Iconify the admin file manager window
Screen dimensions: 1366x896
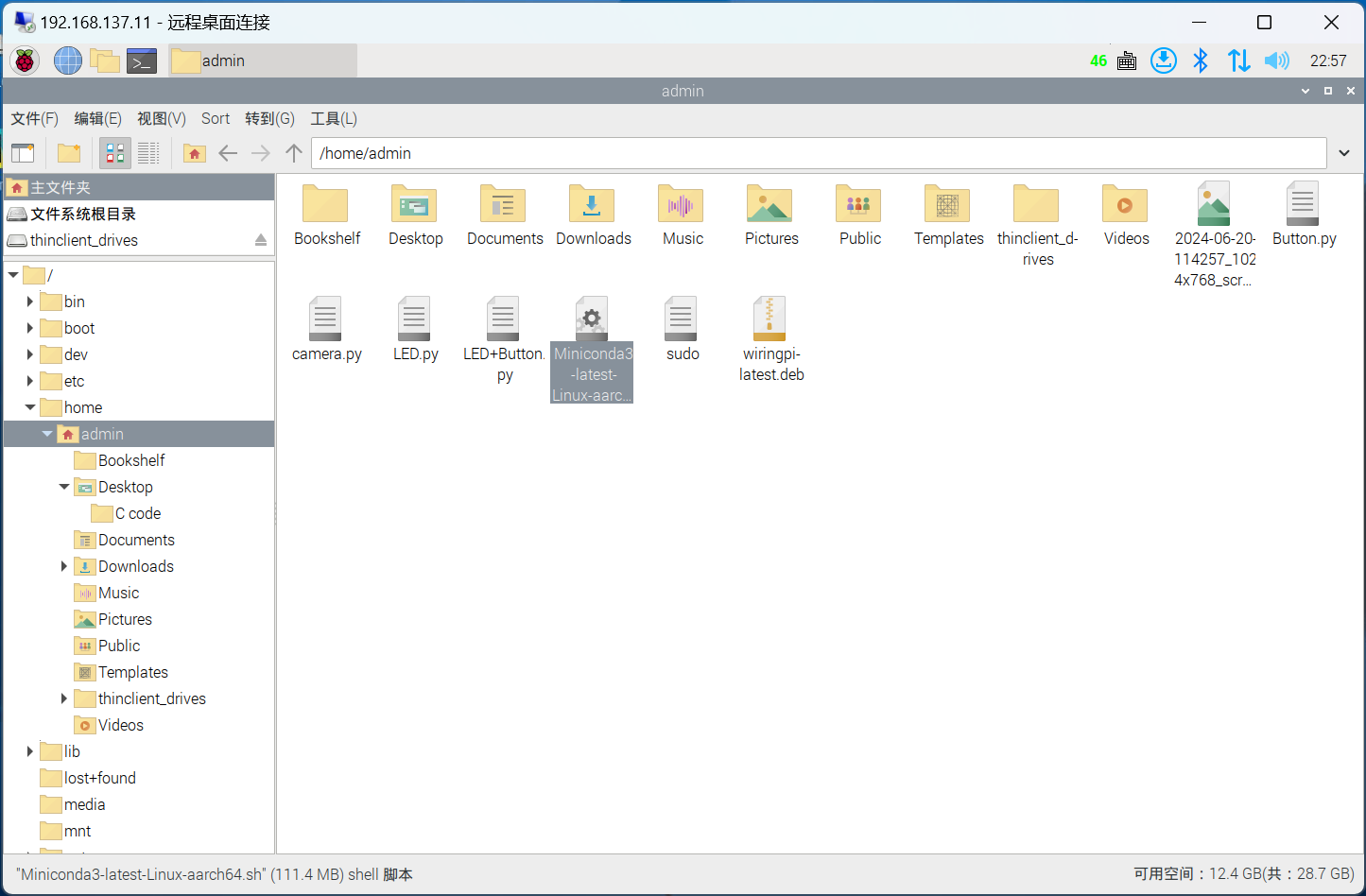coord(1305,91)
